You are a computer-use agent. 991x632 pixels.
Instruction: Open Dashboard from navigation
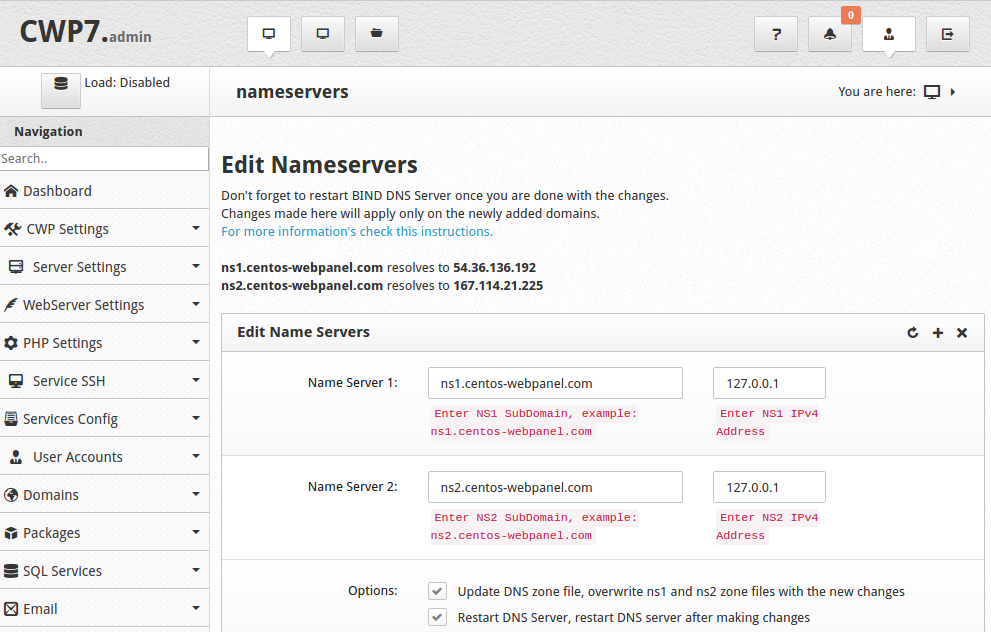[104, 190]
